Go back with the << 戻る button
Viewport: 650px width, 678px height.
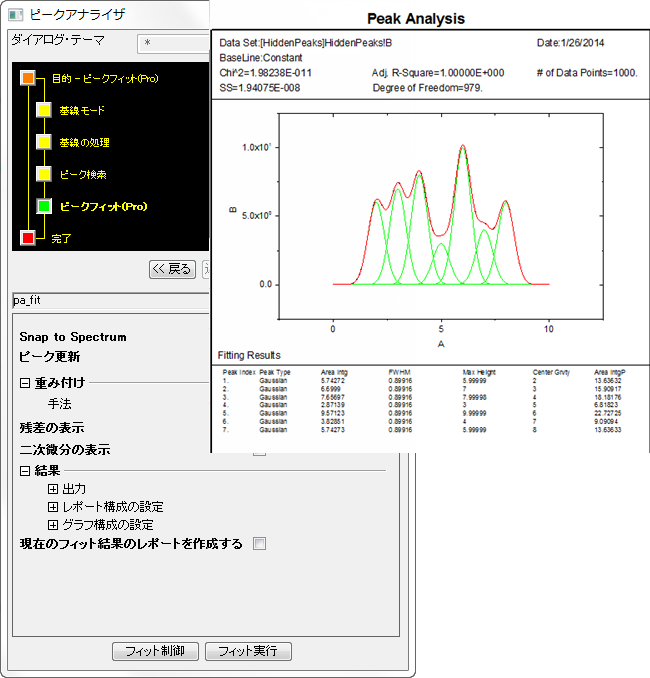172,269
